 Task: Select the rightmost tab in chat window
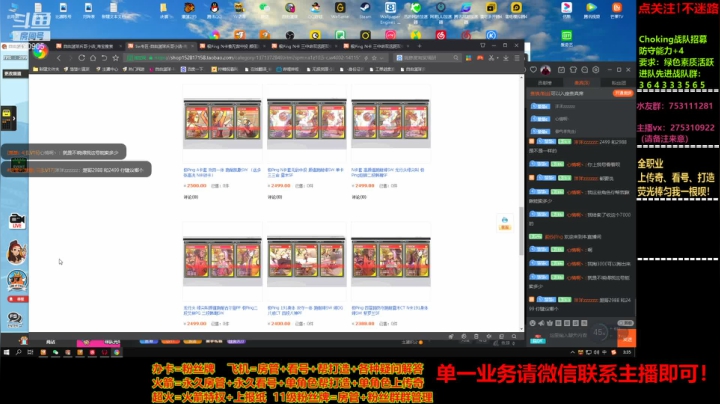[619, 83]
